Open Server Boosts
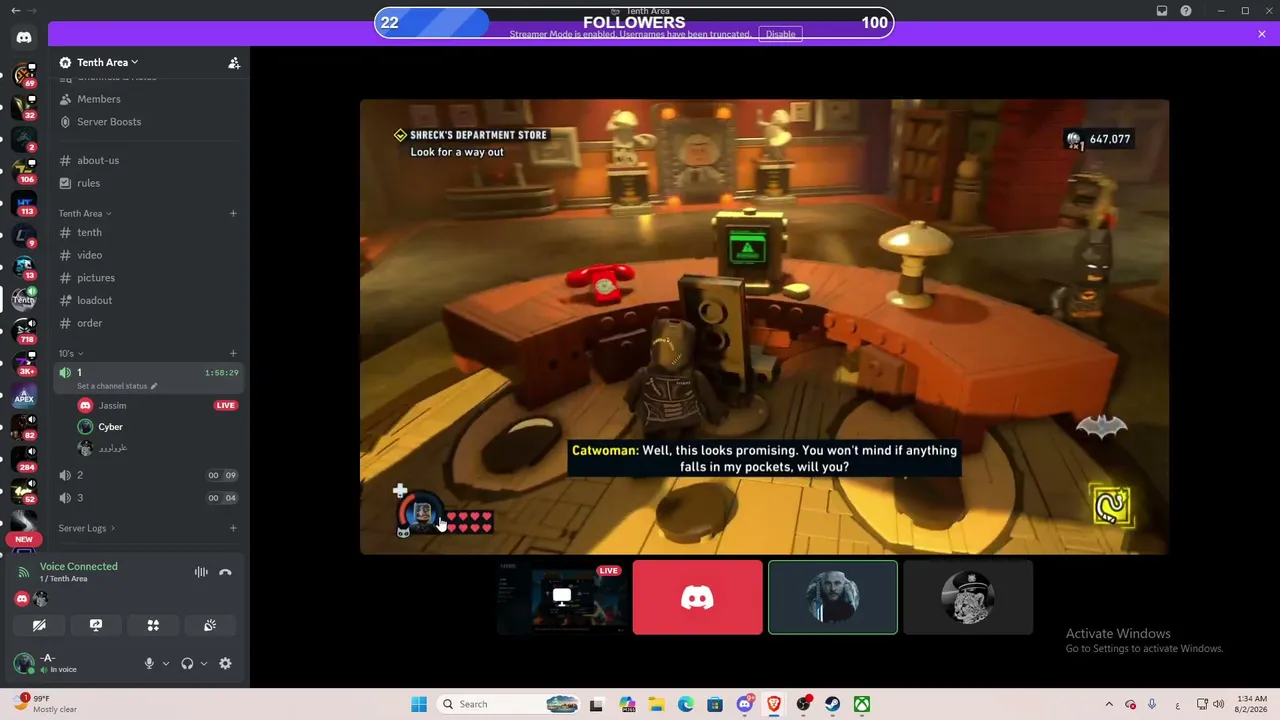The image size is (1280, 720). click(149, 122)
